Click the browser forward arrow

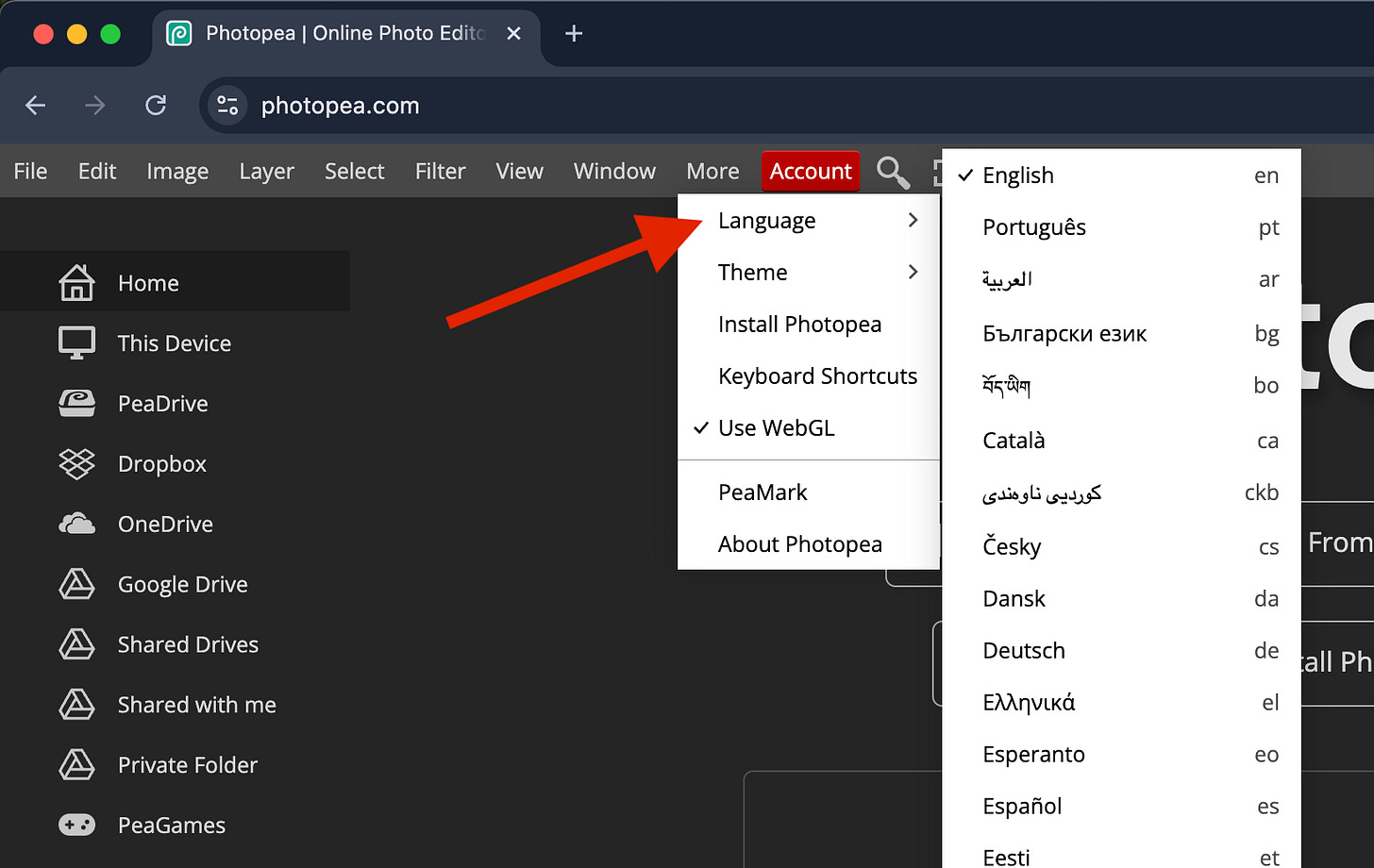click(x=95, y=105)
